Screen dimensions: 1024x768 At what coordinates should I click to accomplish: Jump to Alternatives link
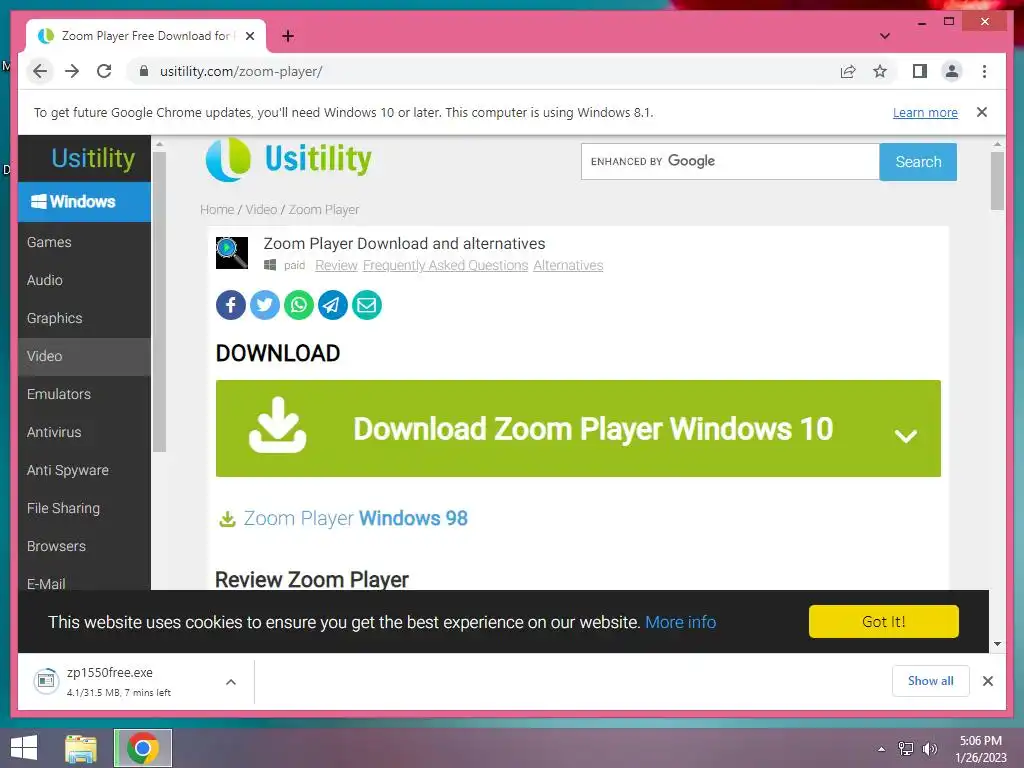point(568,265)
